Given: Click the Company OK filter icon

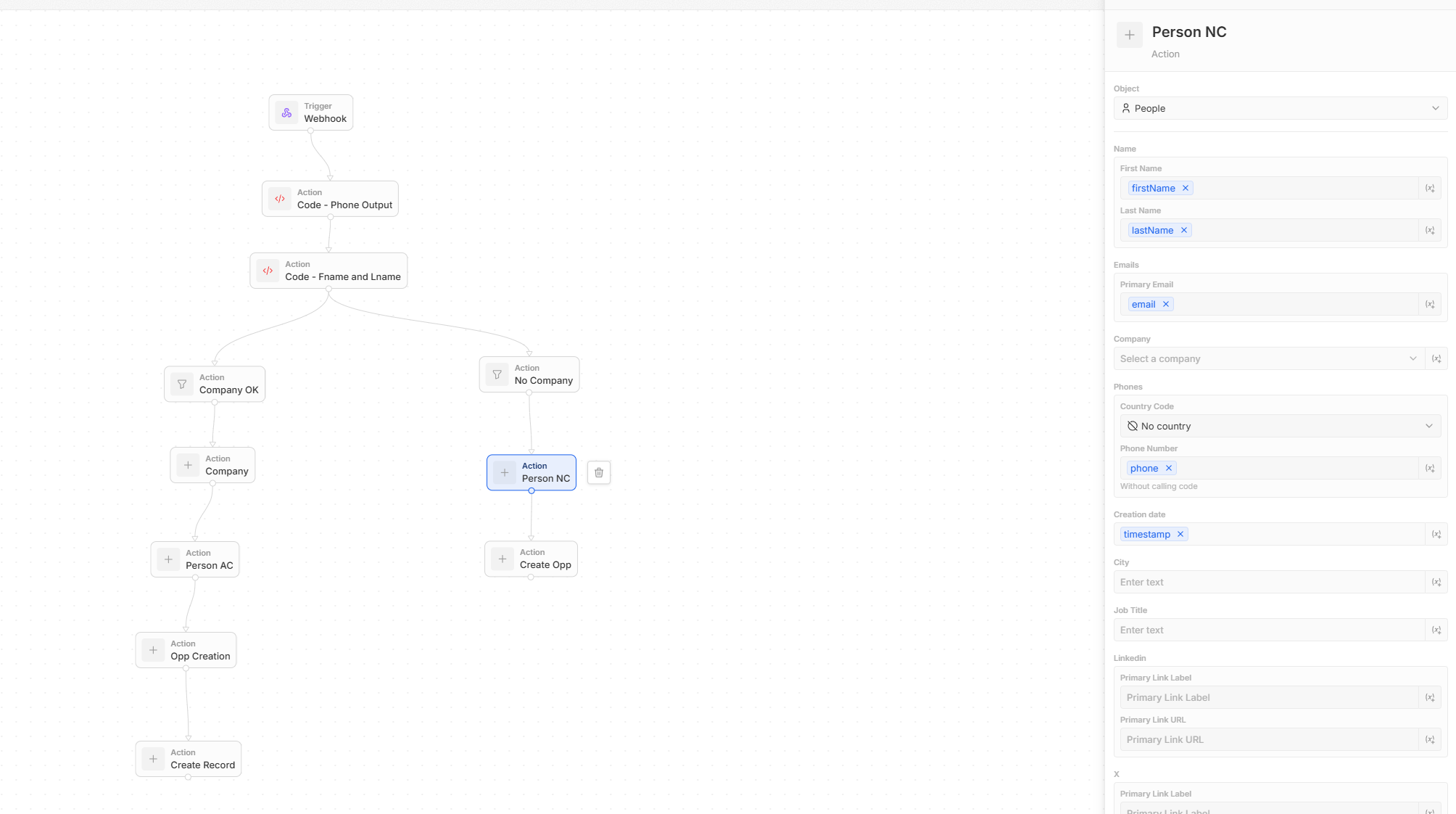Looking at the screenshot, I should 182,385.
